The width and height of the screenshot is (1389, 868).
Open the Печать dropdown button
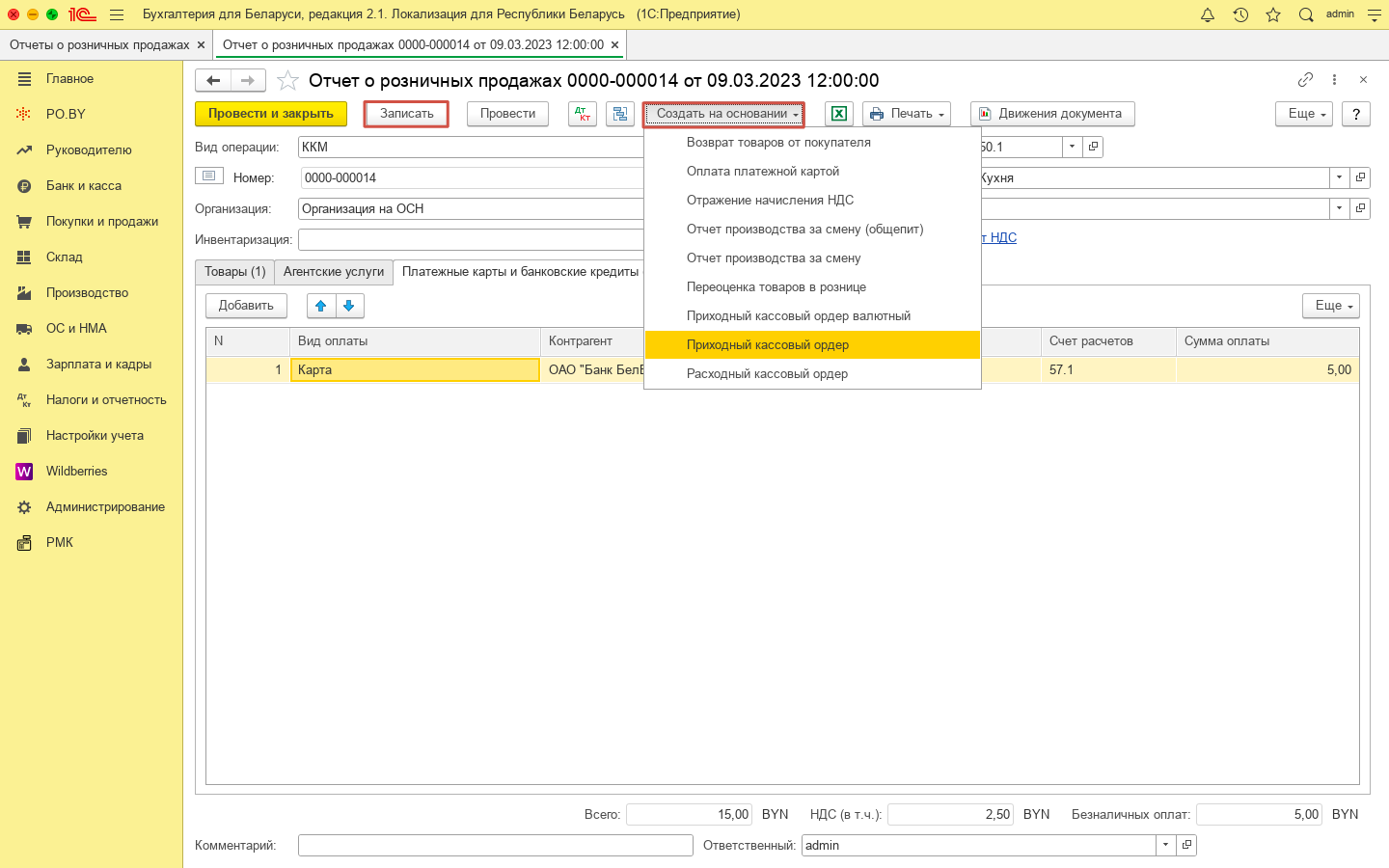click(x=907, y=114)
